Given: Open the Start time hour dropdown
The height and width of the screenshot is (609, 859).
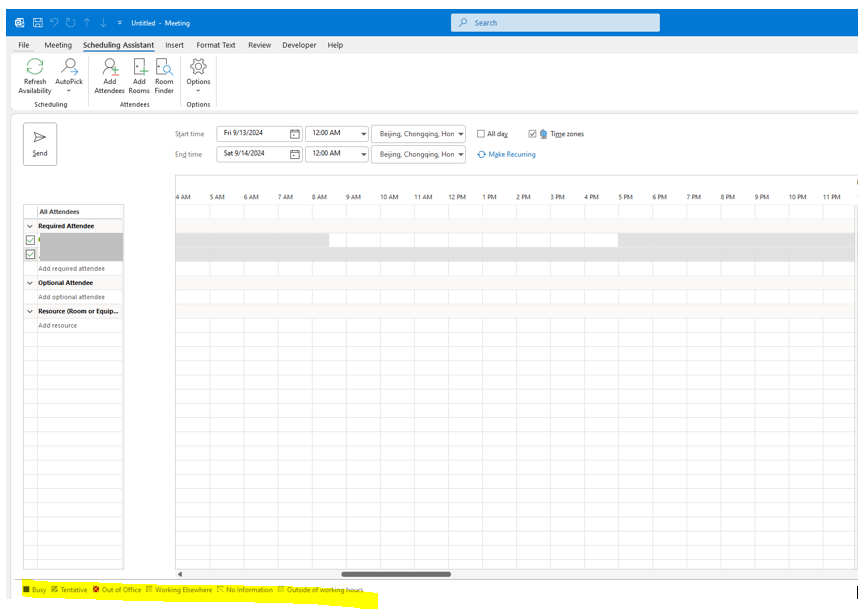Looking at the screenshot, I should (x=364, y=133).
